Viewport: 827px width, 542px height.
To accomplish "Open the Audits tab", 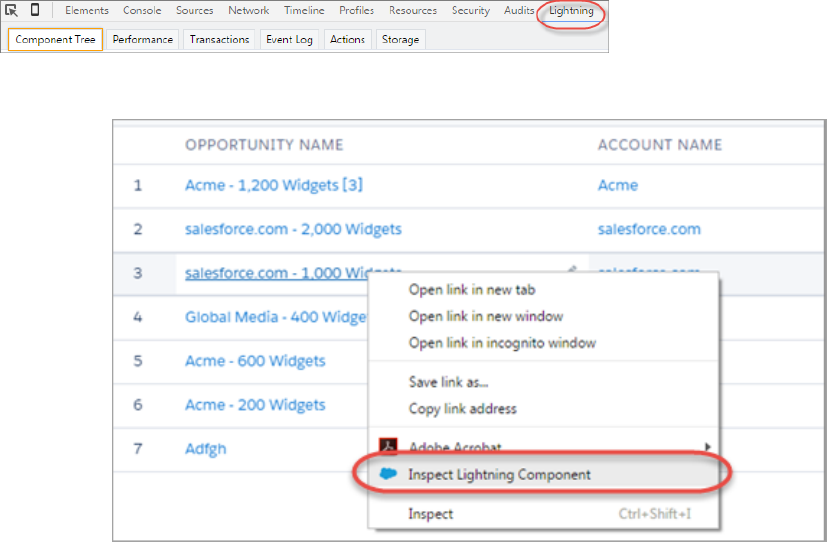I will point(519,11).
